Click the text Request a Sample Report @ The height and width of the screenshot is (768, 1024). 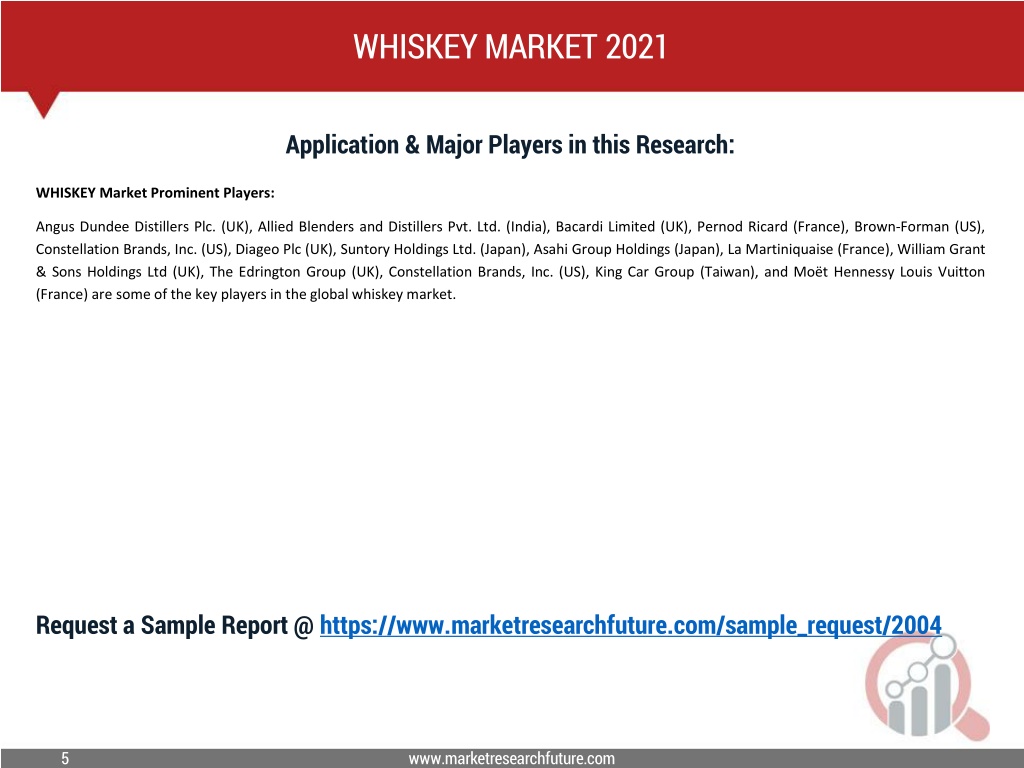174,626
